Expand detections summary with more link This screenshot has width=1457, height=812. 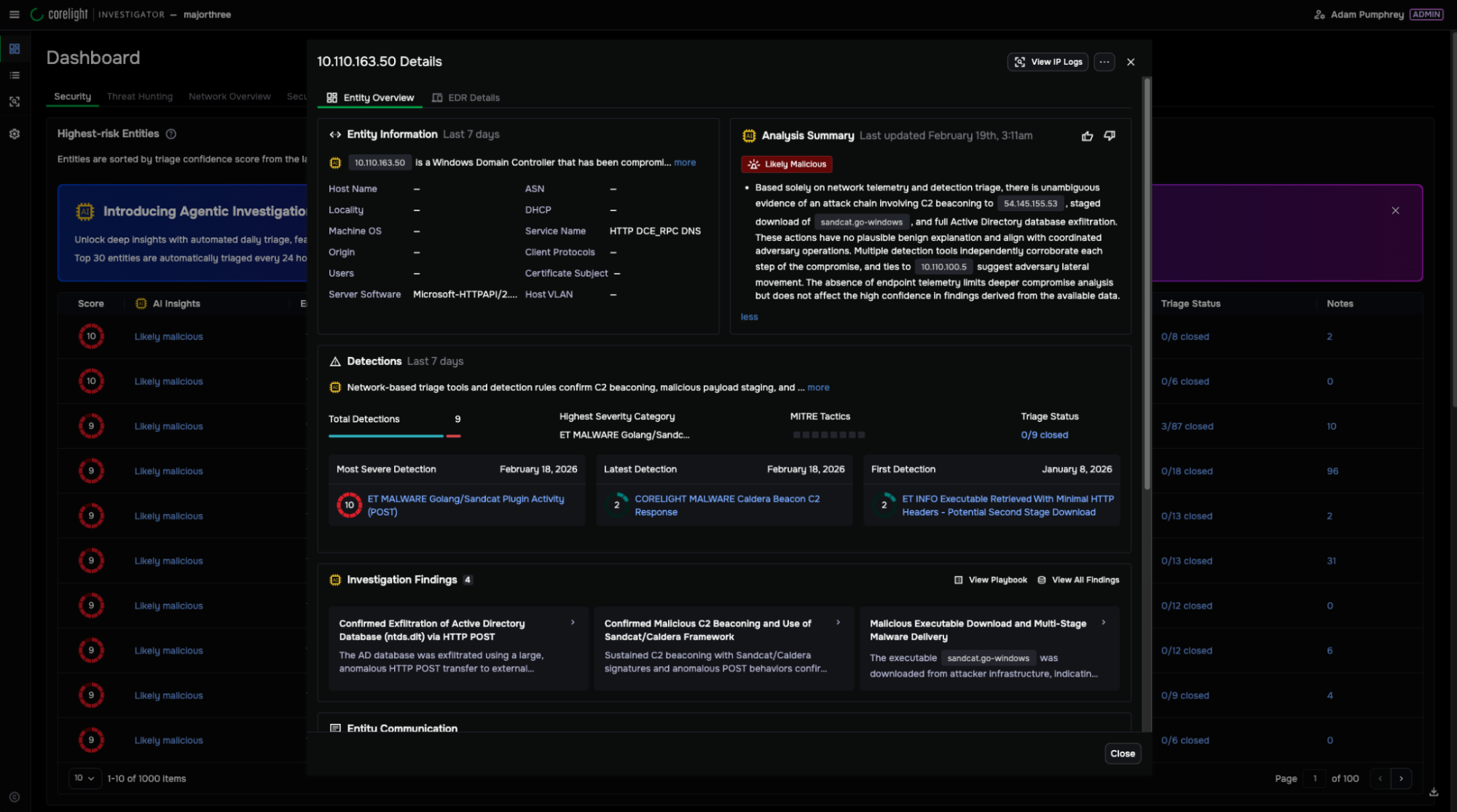tap(818, 388)
